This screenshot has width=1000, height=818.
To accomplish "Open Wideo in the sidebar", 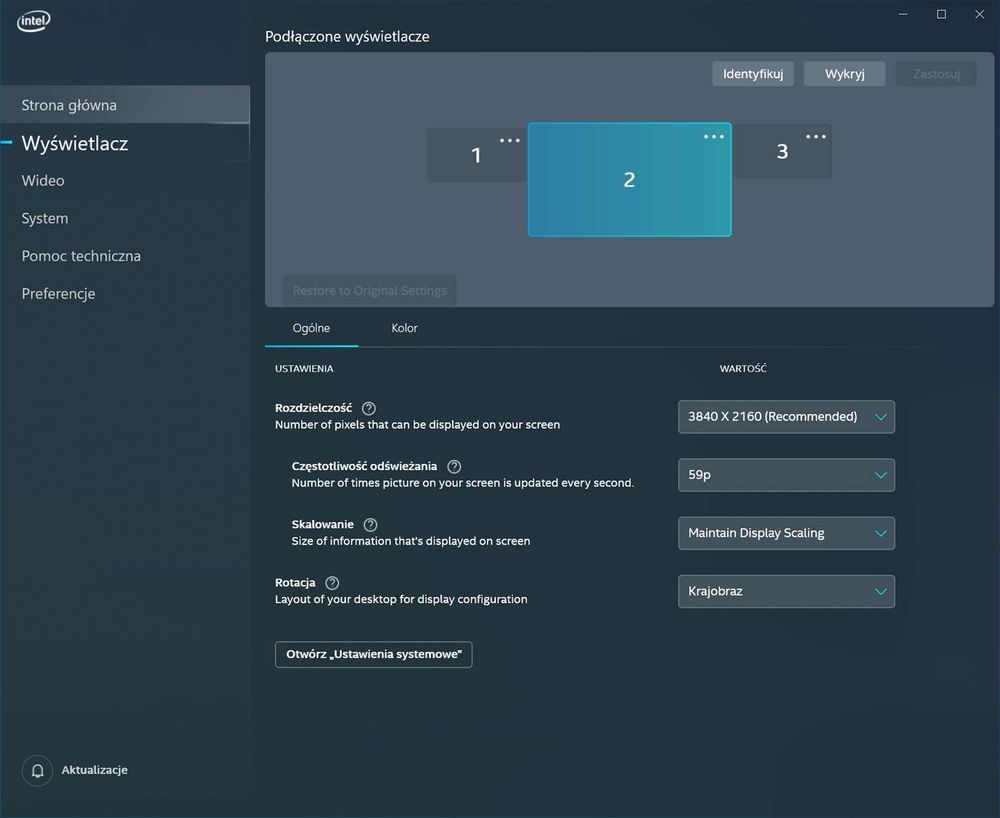I will pos(43,180).
